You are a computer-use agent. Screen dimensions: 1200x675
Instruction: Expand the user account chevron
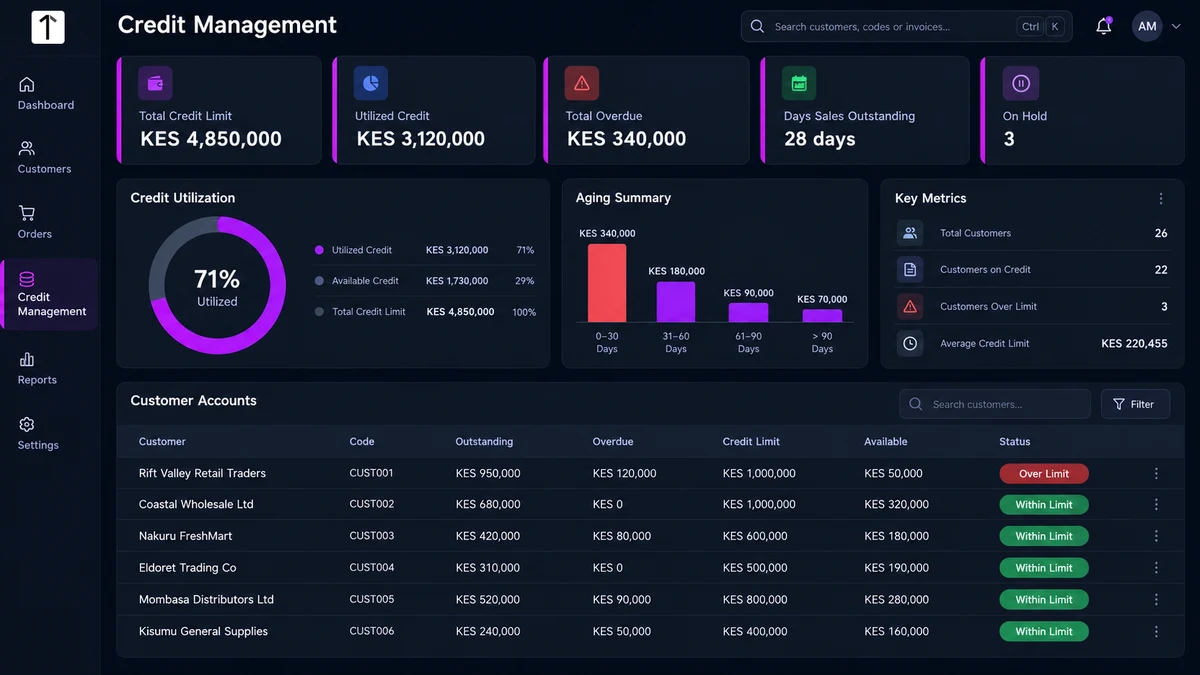[x=1176, y=27]
